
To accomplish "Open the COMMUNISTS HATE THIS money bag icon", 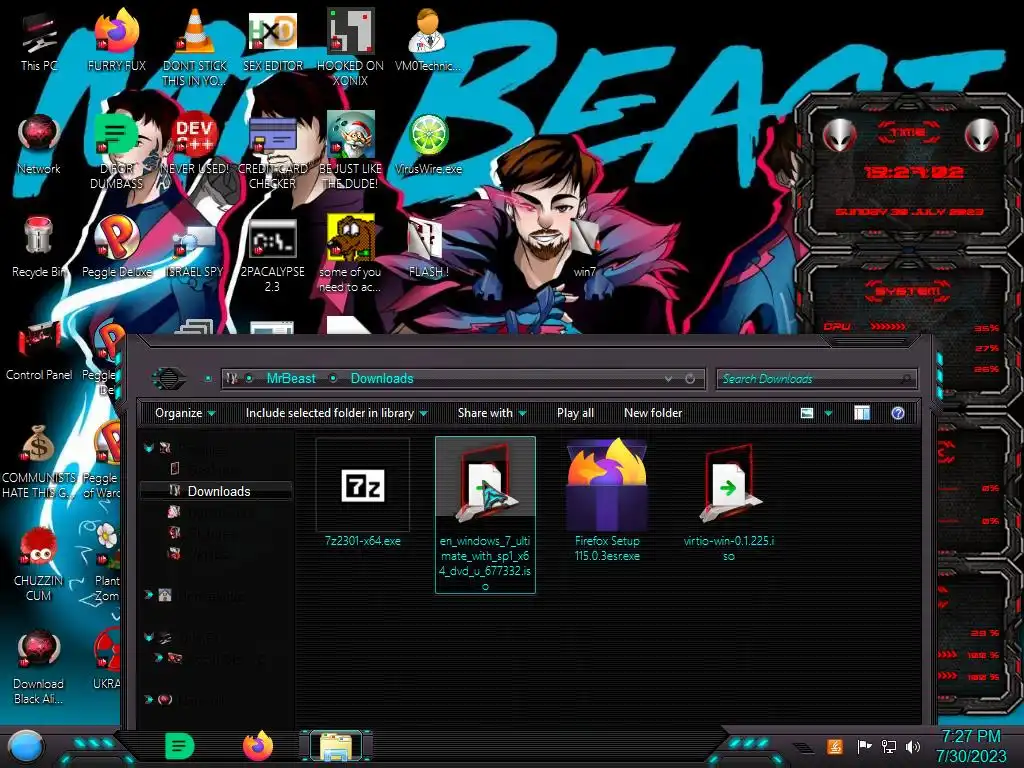I will tap(39, 460).
